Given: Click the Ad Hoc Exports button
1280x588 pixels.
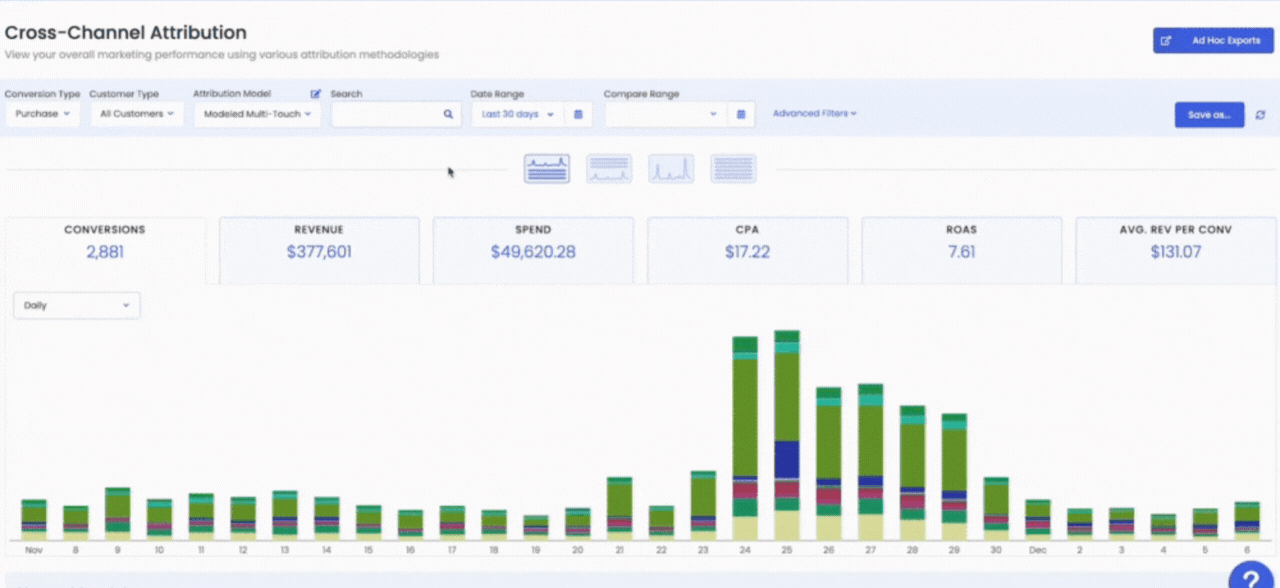Looking at the screenshot, I should click(1213, 41).
